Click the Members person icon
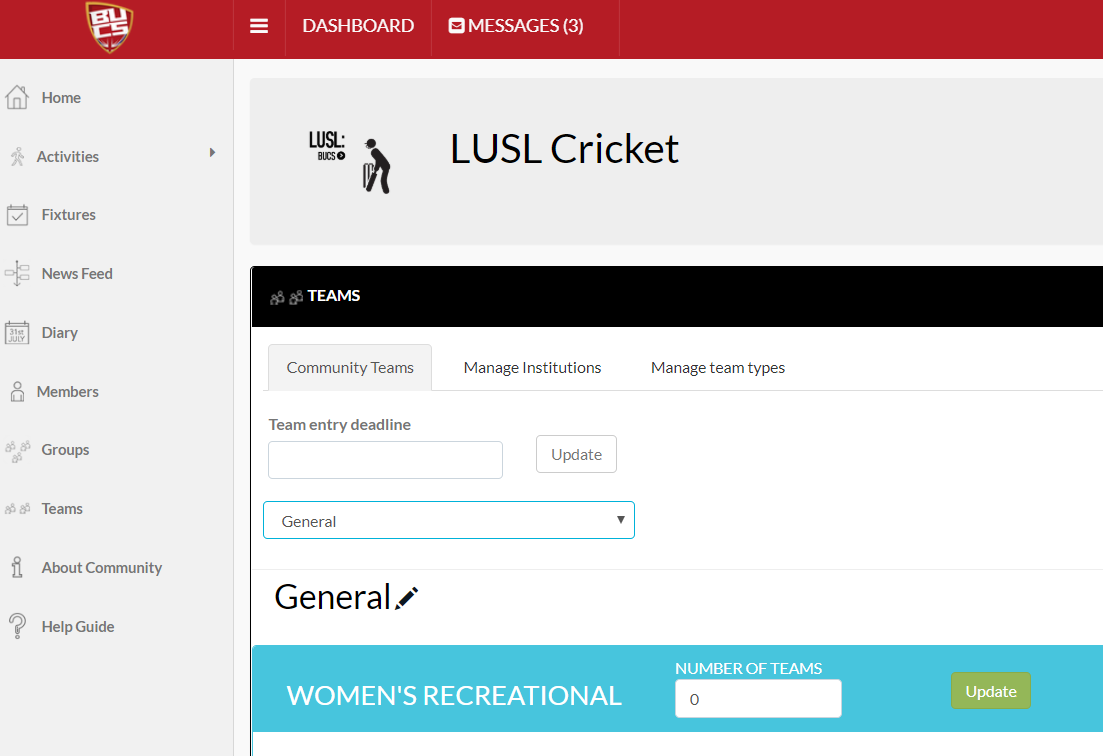Image resolution: width=1103 pixels, height=756 pixels. pos(18,391)
